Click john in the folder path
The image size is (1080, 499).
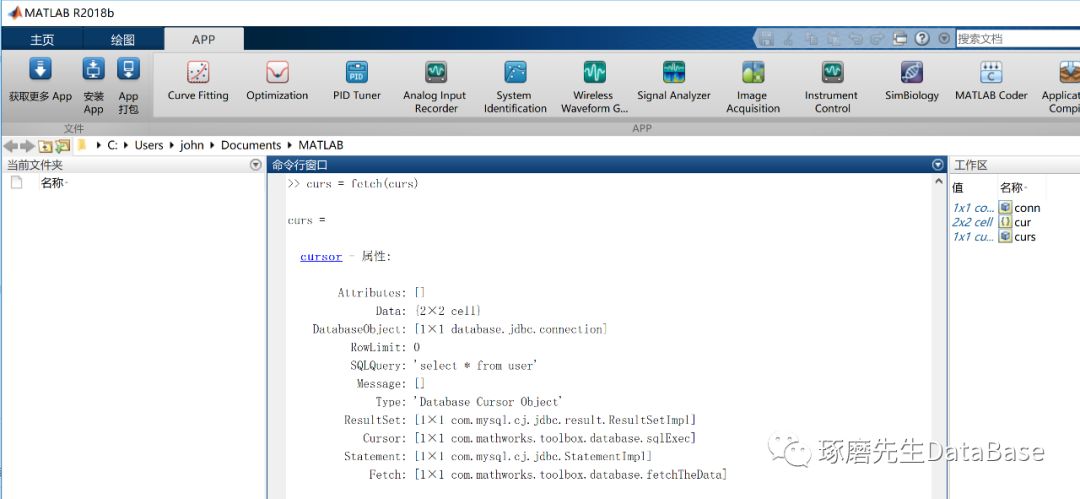(192, 145)
